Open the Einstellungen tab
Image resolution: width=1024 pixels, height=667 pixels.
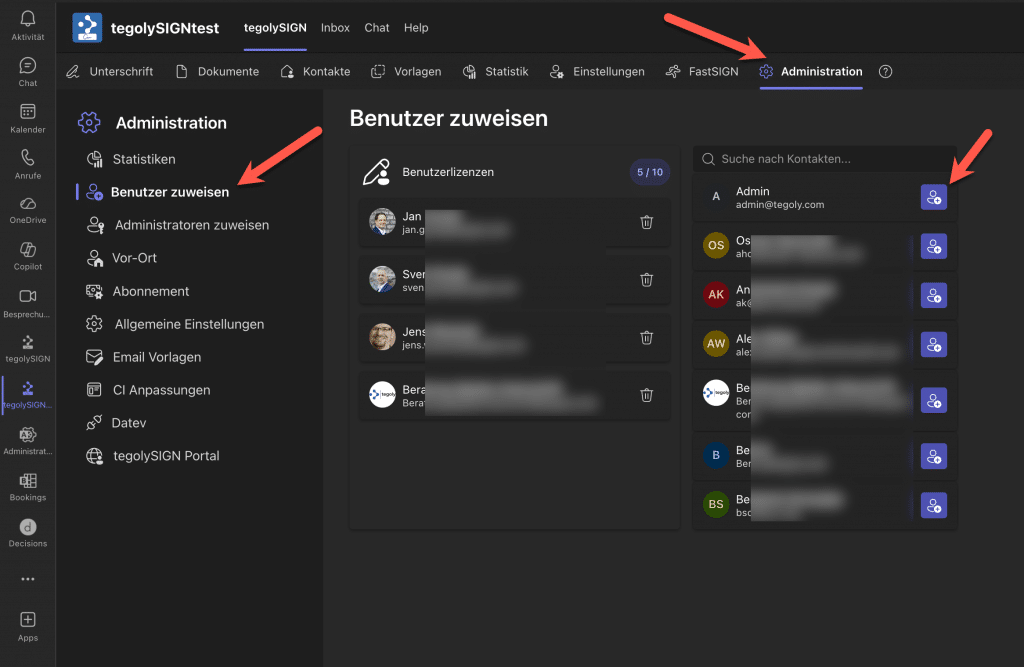coord(596,72)
